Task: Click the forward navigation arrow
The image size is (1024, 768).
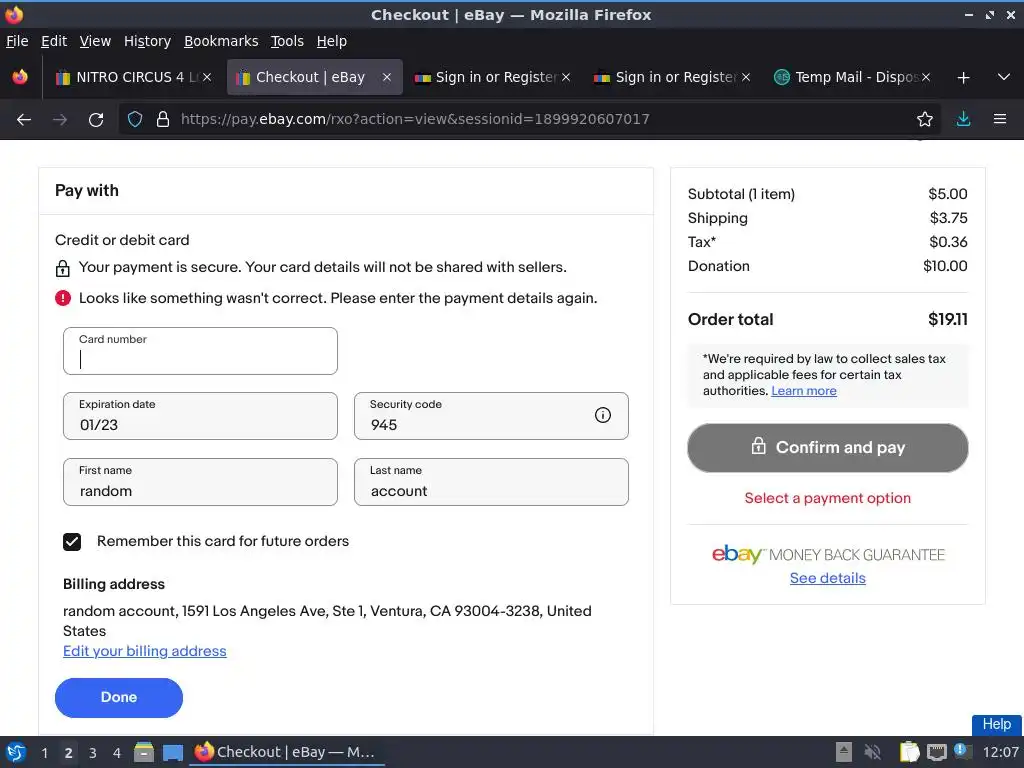Action: pyautogui.click(x=60, y=120)
